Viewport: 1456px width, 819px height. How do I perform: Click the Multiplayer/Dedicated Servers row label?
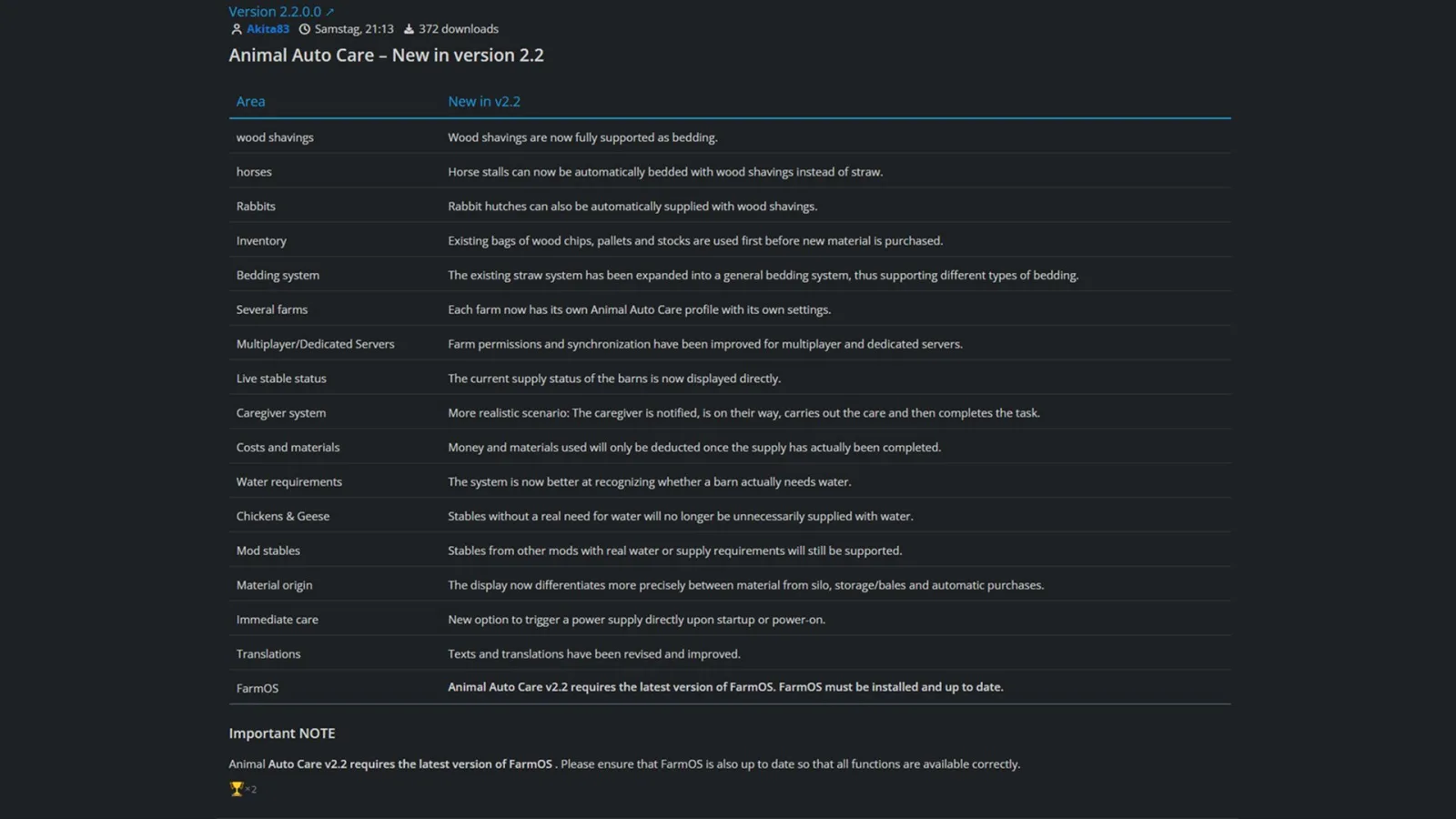pyautogui.click(x=315, y=344)
